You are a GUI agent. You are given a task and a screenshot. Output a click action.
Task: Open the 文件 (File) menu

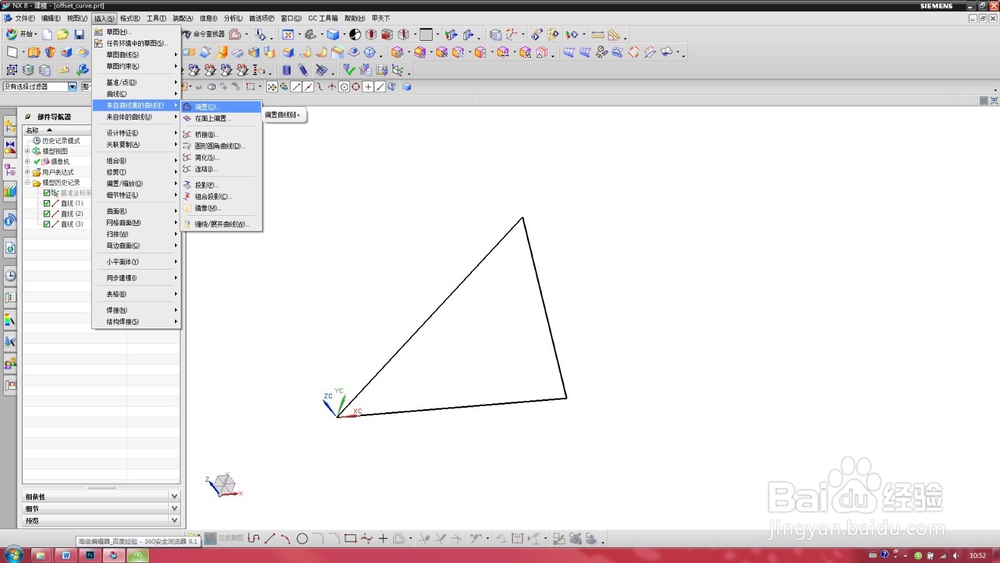click(x=24, y=18)
